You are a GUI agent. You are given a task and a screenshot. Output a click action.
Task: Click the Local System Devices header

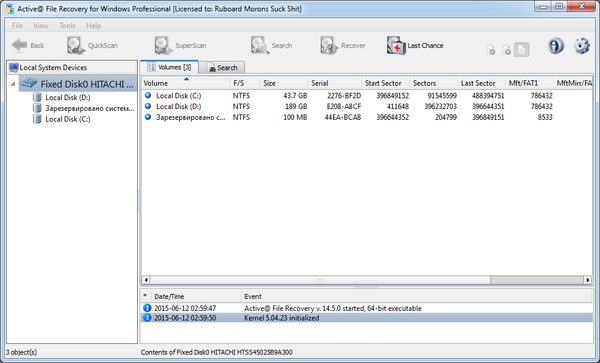pos(72,67)
